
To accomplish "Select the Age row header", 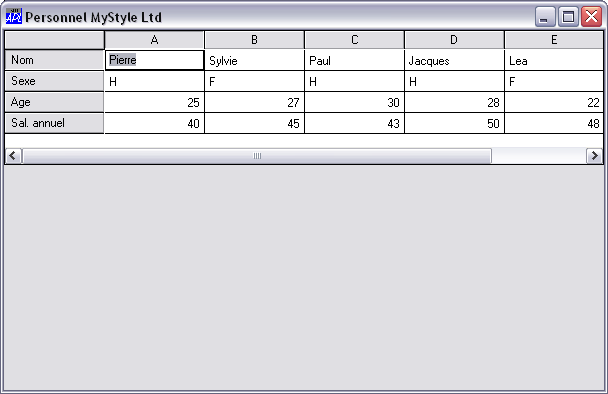I will [x=54, y=102].
